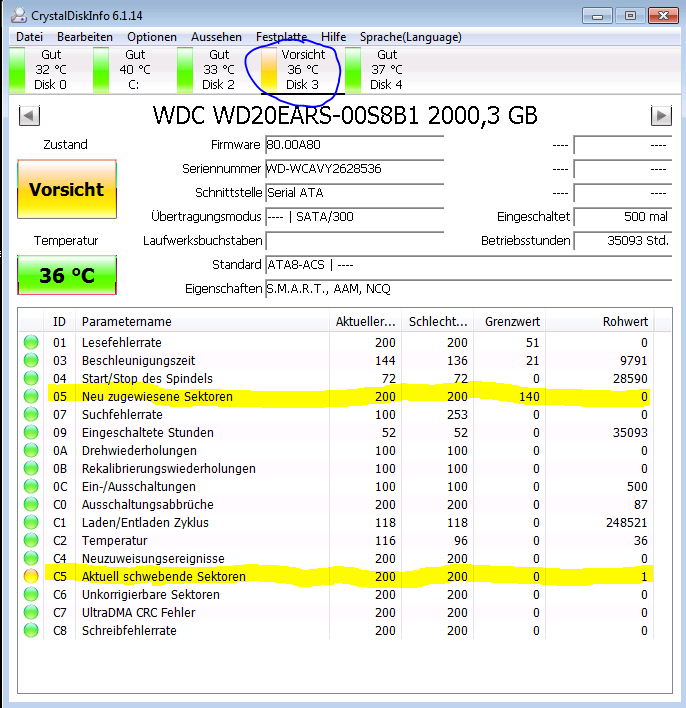Image resolution: width=686 pixels, height=708 pixels.
Task: Click yellow warning icon of Aktuell schwebende Sektoren
Action: (31, 577)
